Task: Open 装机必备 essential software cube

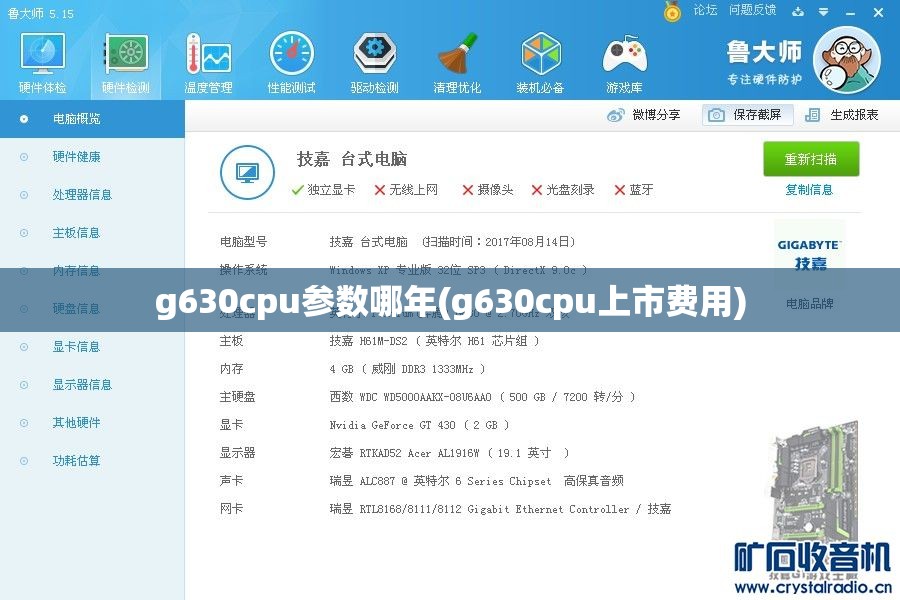Action: [540, 63]
